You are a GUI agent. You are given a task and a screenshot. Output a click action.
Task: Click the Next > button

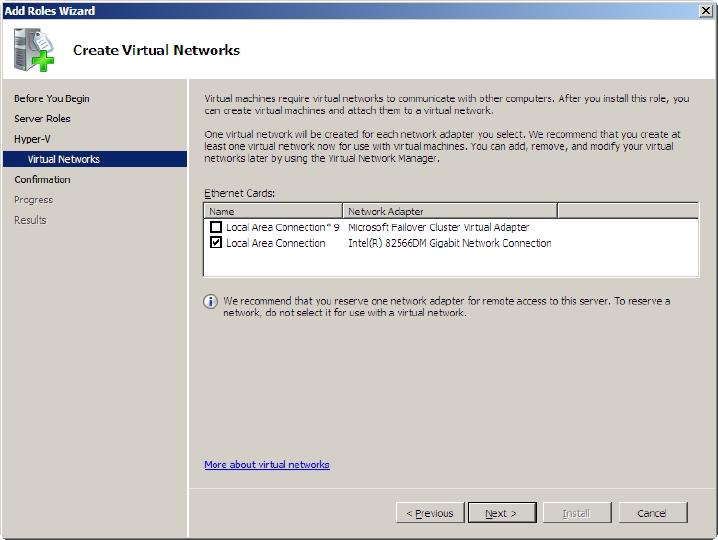502,513
